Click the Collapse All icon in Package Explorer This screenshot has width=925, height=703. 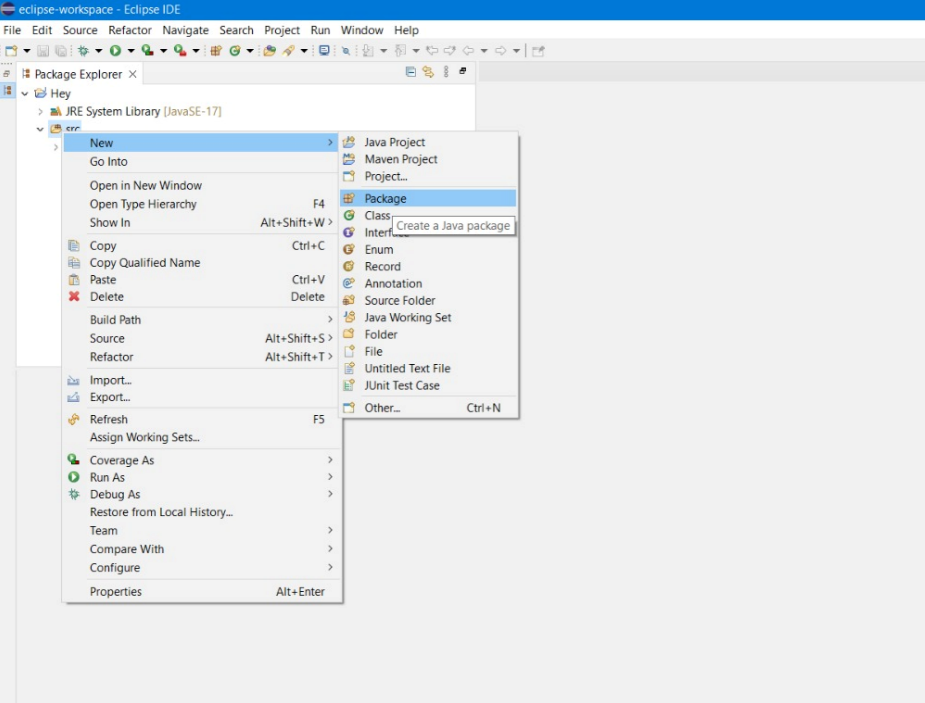click(411, 72)
